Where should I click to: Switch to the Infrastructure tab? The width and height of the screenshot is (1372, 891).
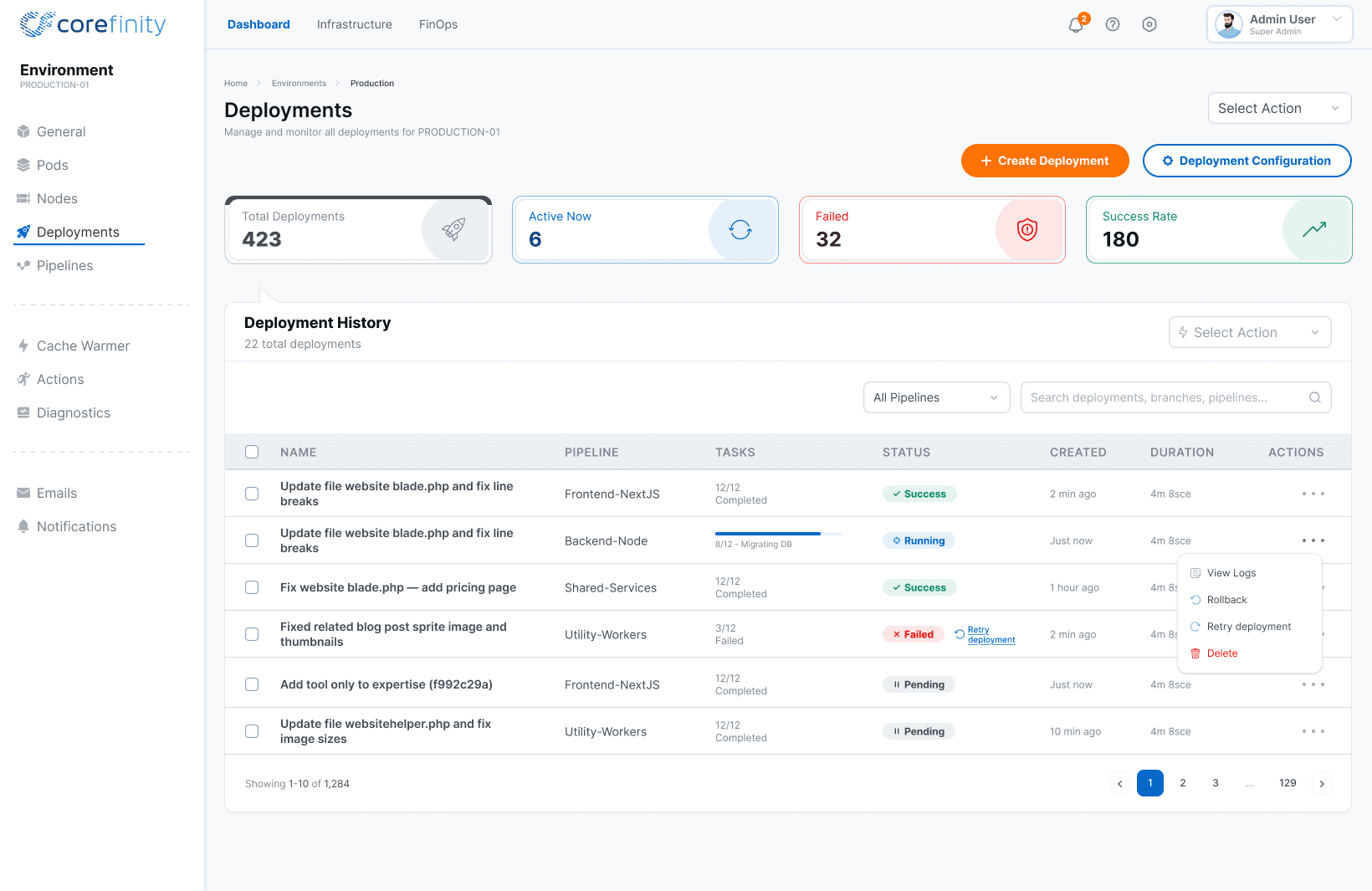click(x=355, y=24)
